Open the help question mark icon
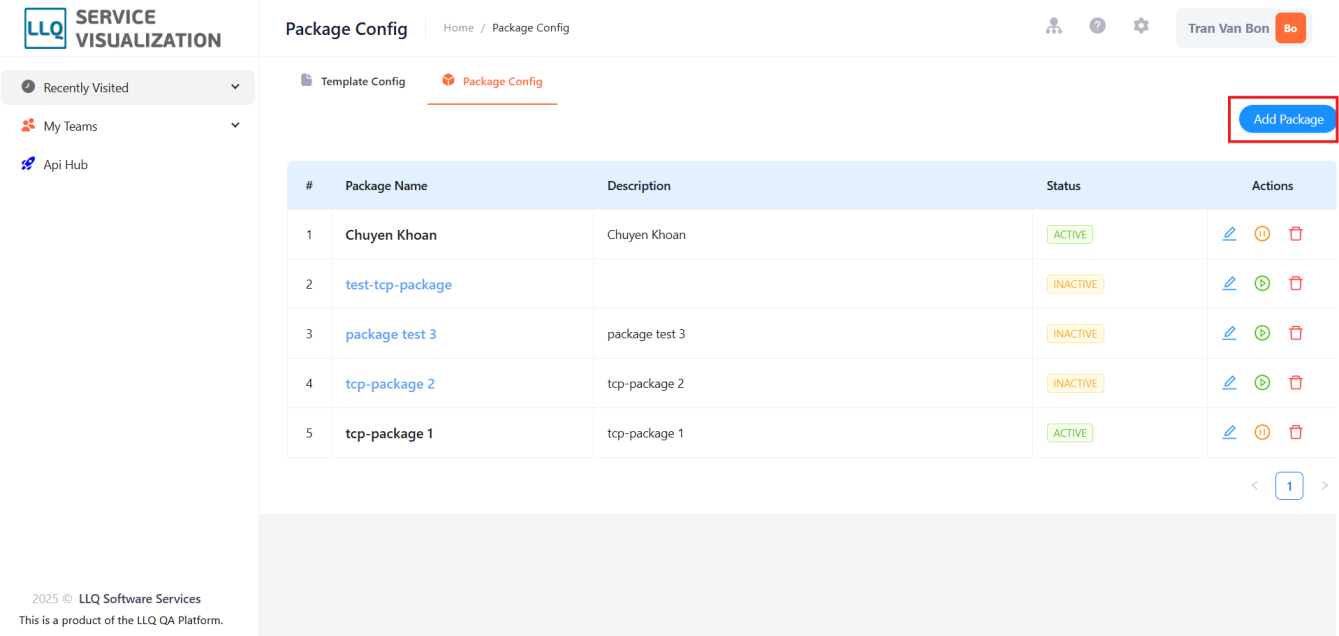1339x636 pixels. pos(1097,27)
